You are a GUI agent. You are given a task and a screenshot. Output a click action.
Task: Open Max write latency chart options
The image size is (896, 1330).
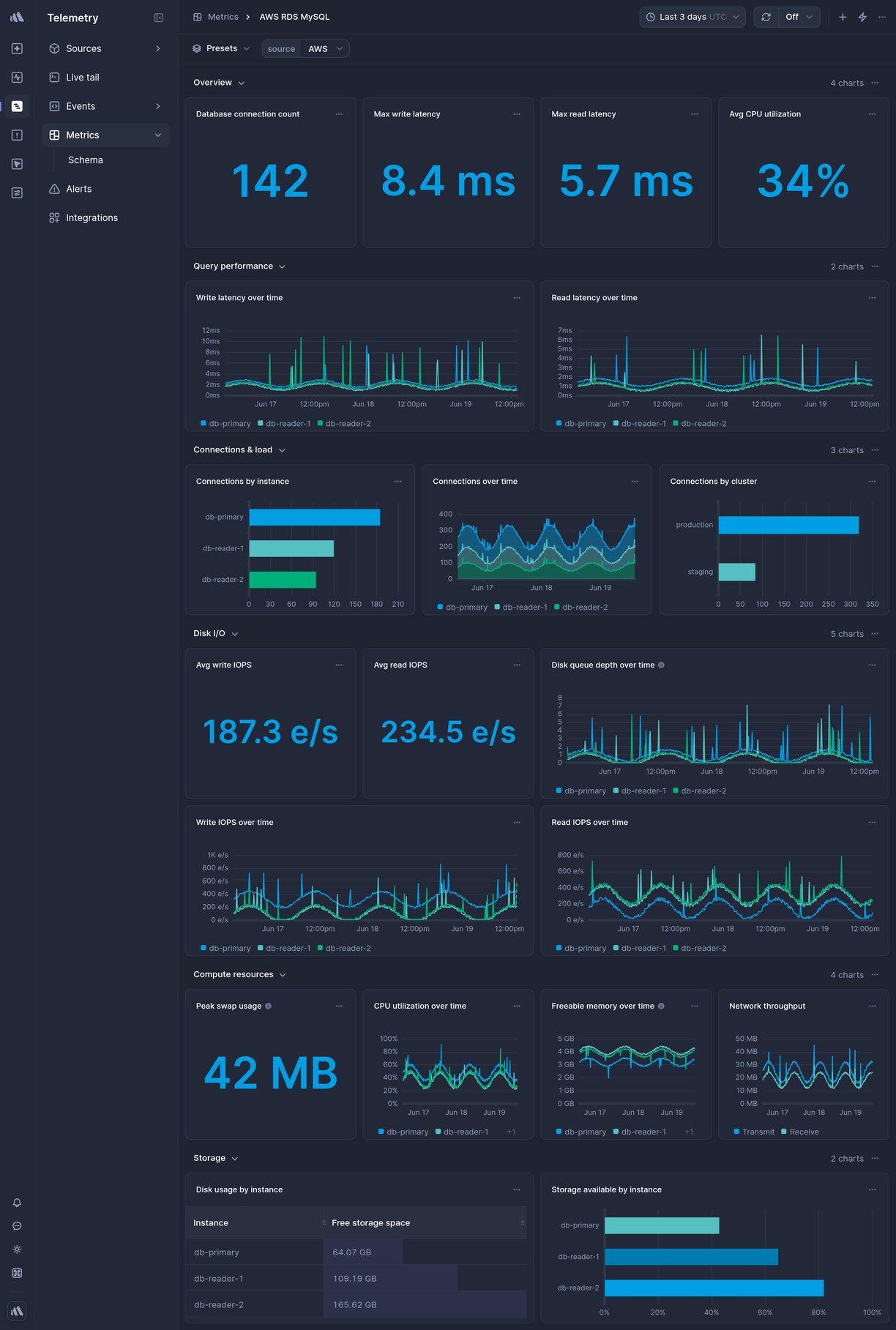(517, 114)
